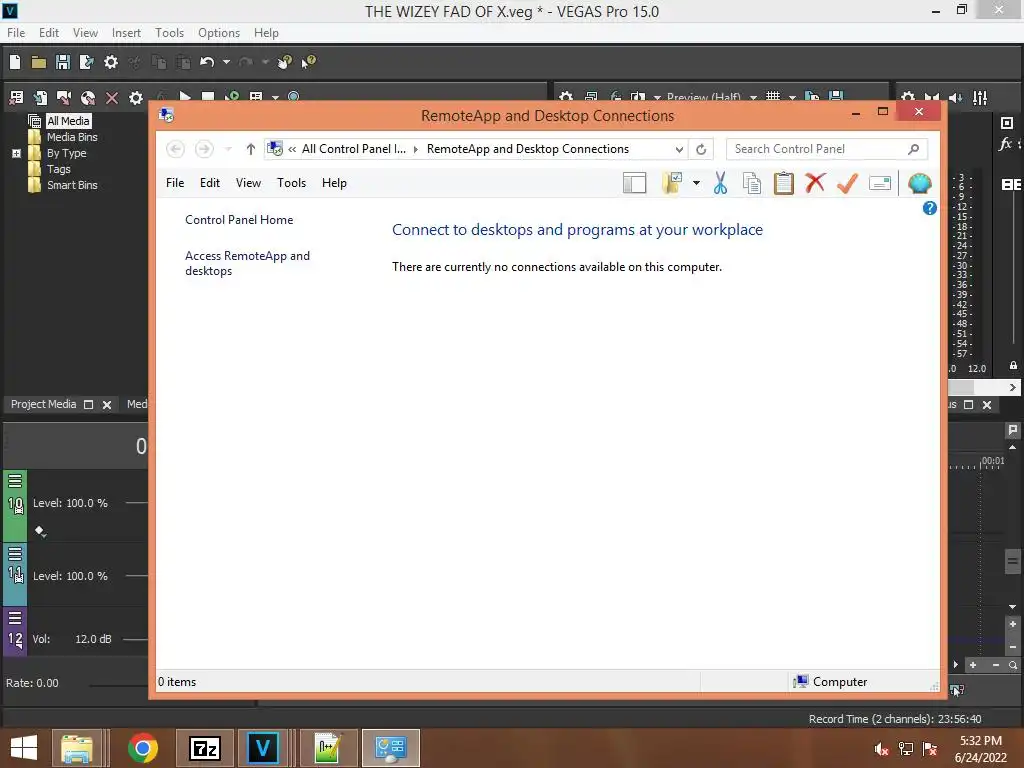Click the blue help question mark icon
Screen dimensions: 1024x768
pyautogui.click(x=929, y=208)
